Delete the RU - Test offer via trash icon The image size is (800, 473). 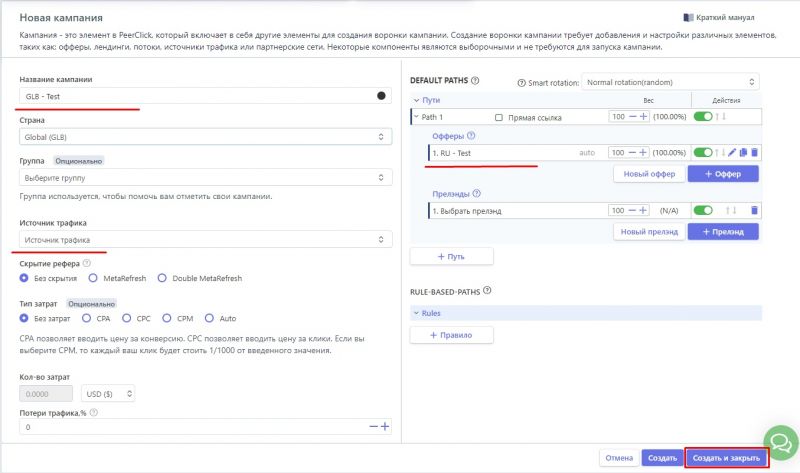point(755,153)
